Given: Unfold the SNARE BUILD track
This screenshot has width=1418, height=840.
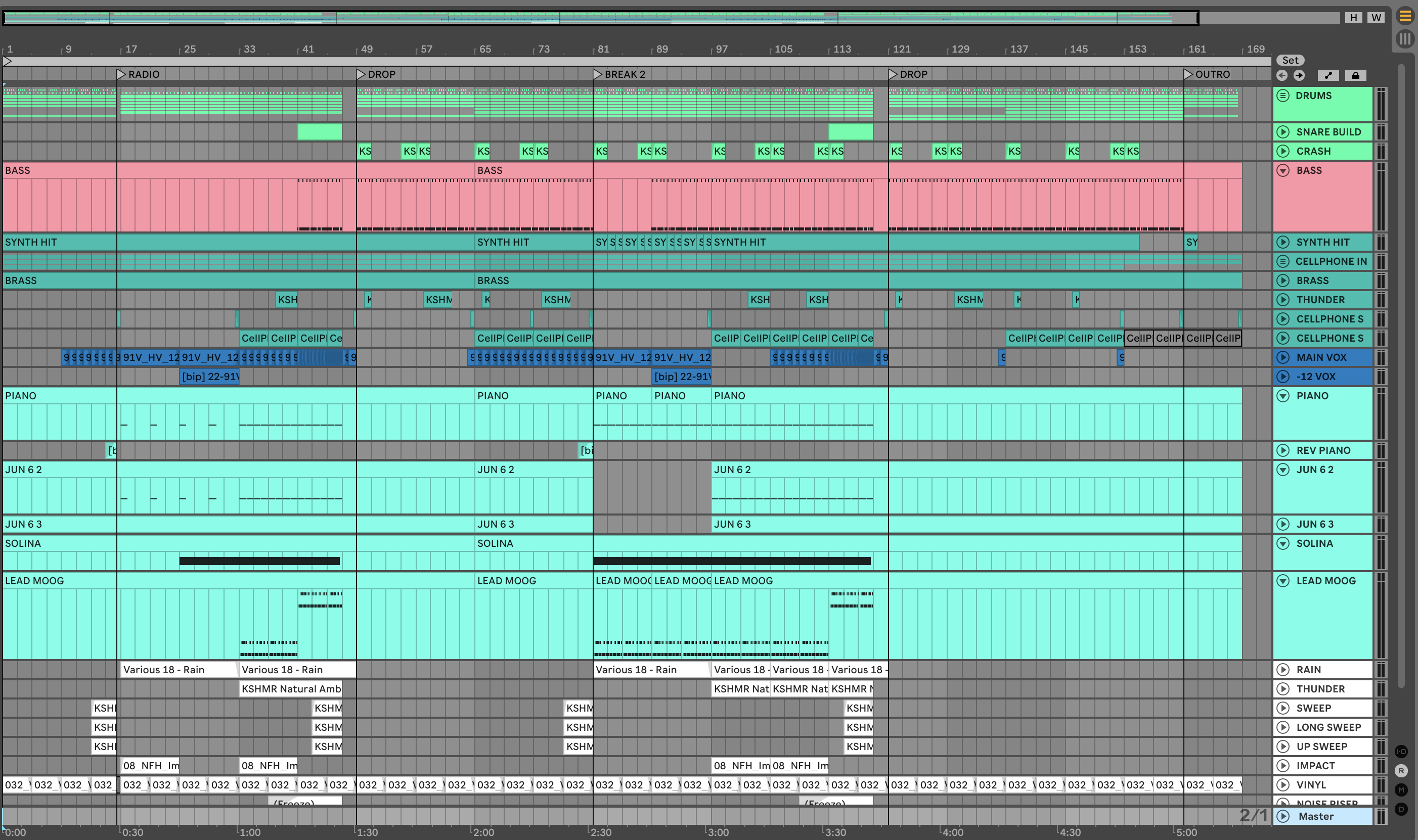Looking at the screenshot, I should pyautogui.click(x=1283, y=132).
